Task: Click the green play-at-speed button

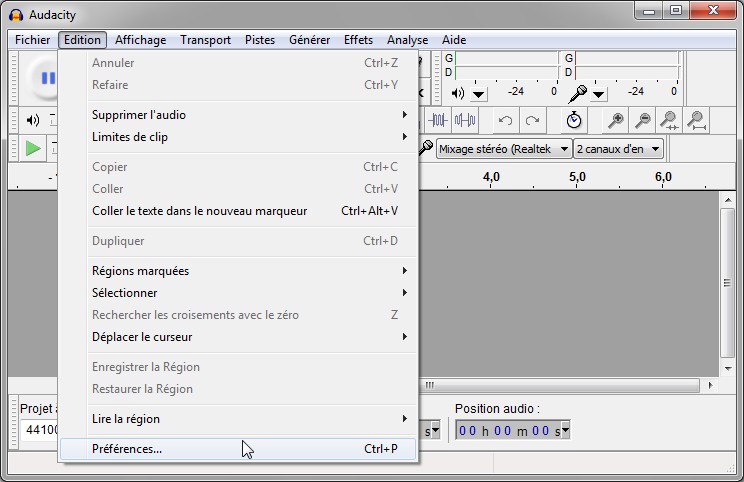Action: pyautogui.click(x=33, y=148)
